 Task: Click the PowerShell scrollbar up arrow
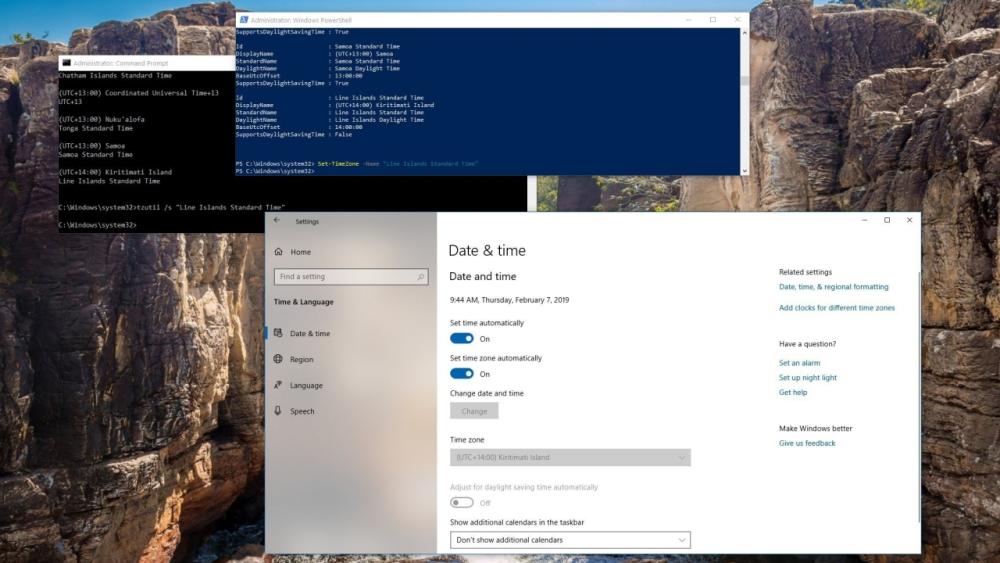pos(744,32)
